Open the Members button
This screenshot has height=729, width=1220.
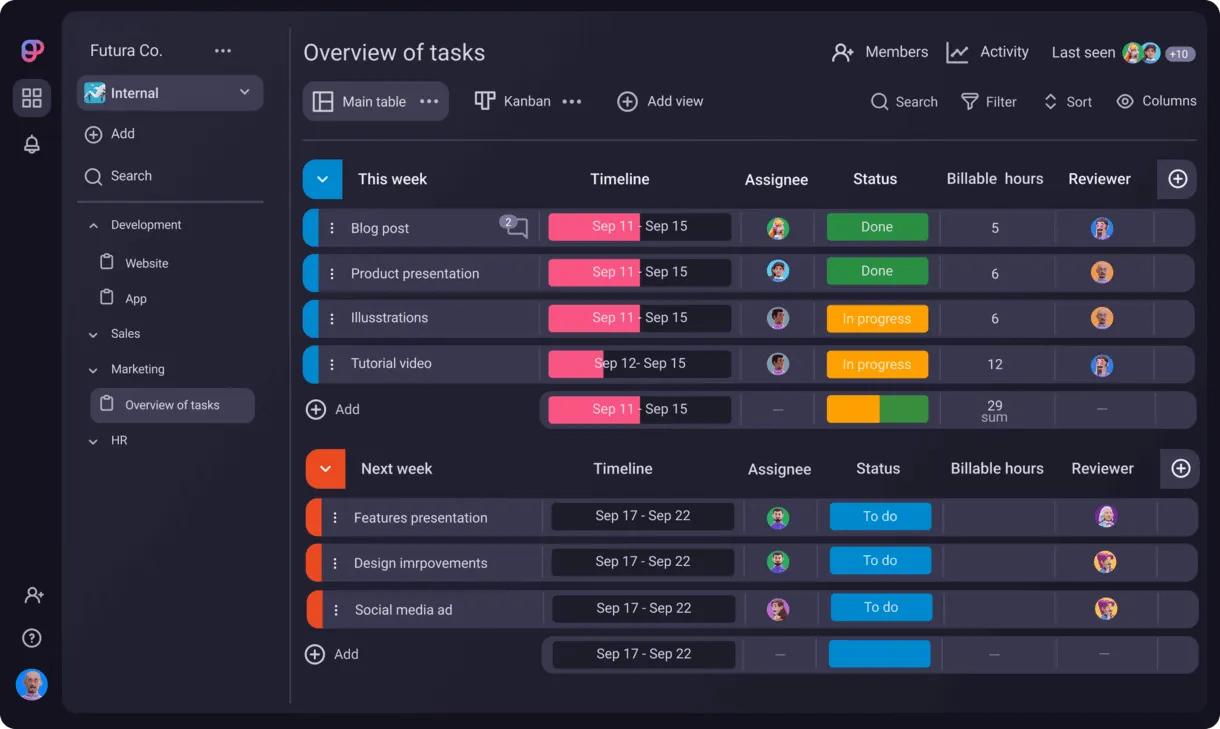(879, 52)
